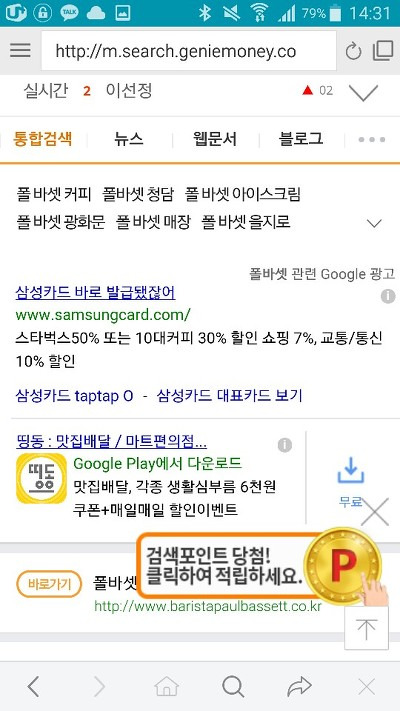Expand the real-time trending keywords chevron
400x711 pixels.
coord(363,92)
